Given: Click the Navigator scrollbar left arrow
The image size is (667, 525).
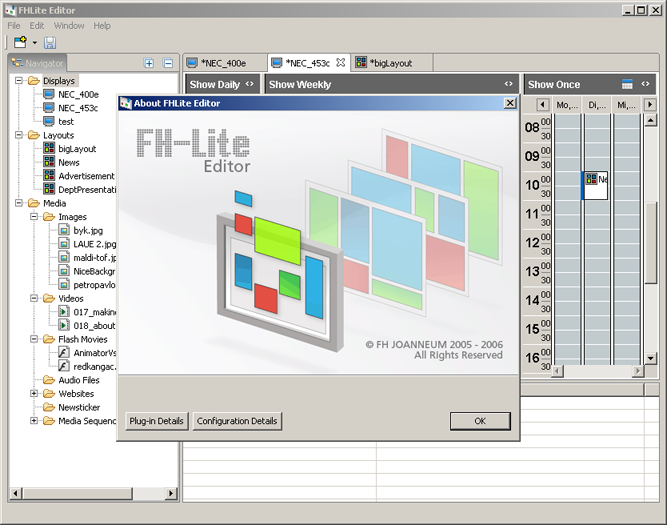Looking at the screenshot, I should click(15, 494).
